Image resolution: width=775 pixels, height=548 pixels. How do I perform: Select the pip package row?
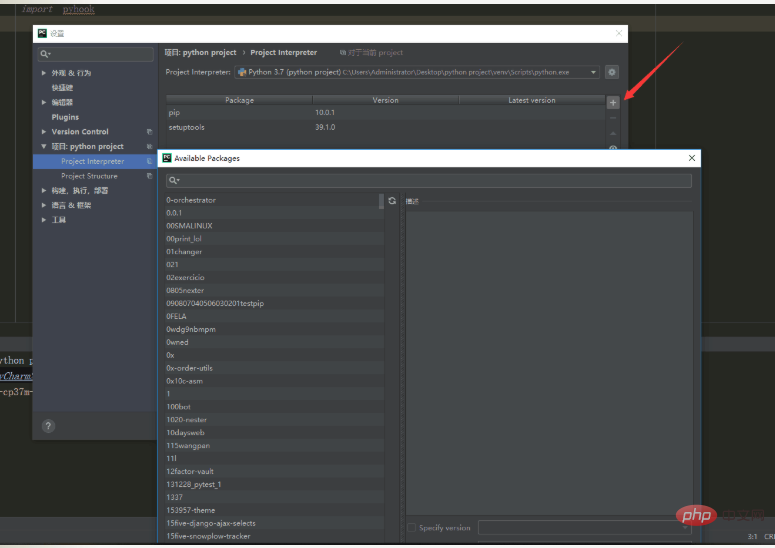(385, 113)
